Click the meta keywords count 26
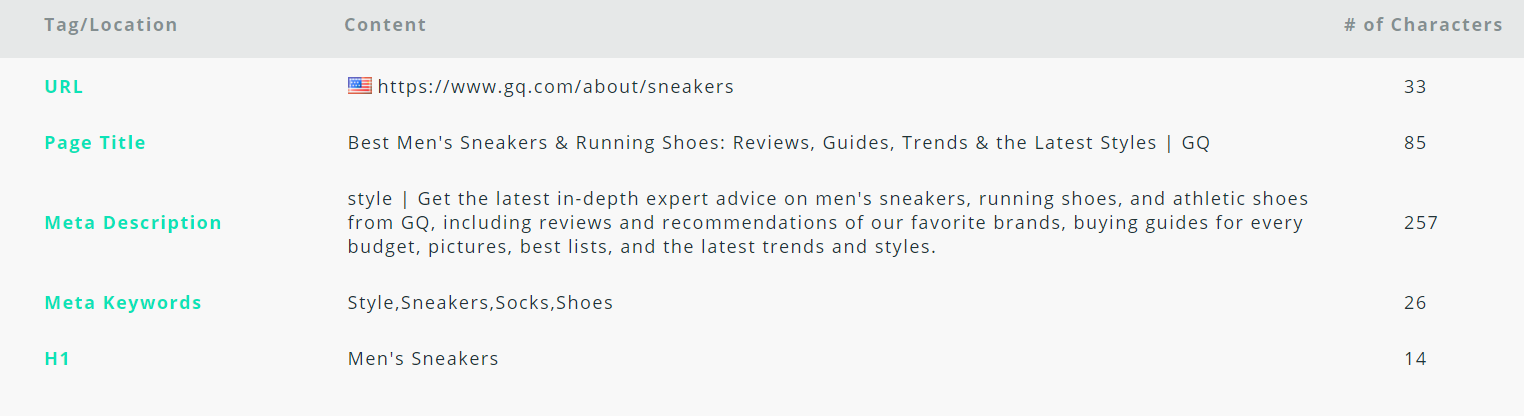The width and height of the screenshot is (1524, 416). click(x=1415, y=303)
